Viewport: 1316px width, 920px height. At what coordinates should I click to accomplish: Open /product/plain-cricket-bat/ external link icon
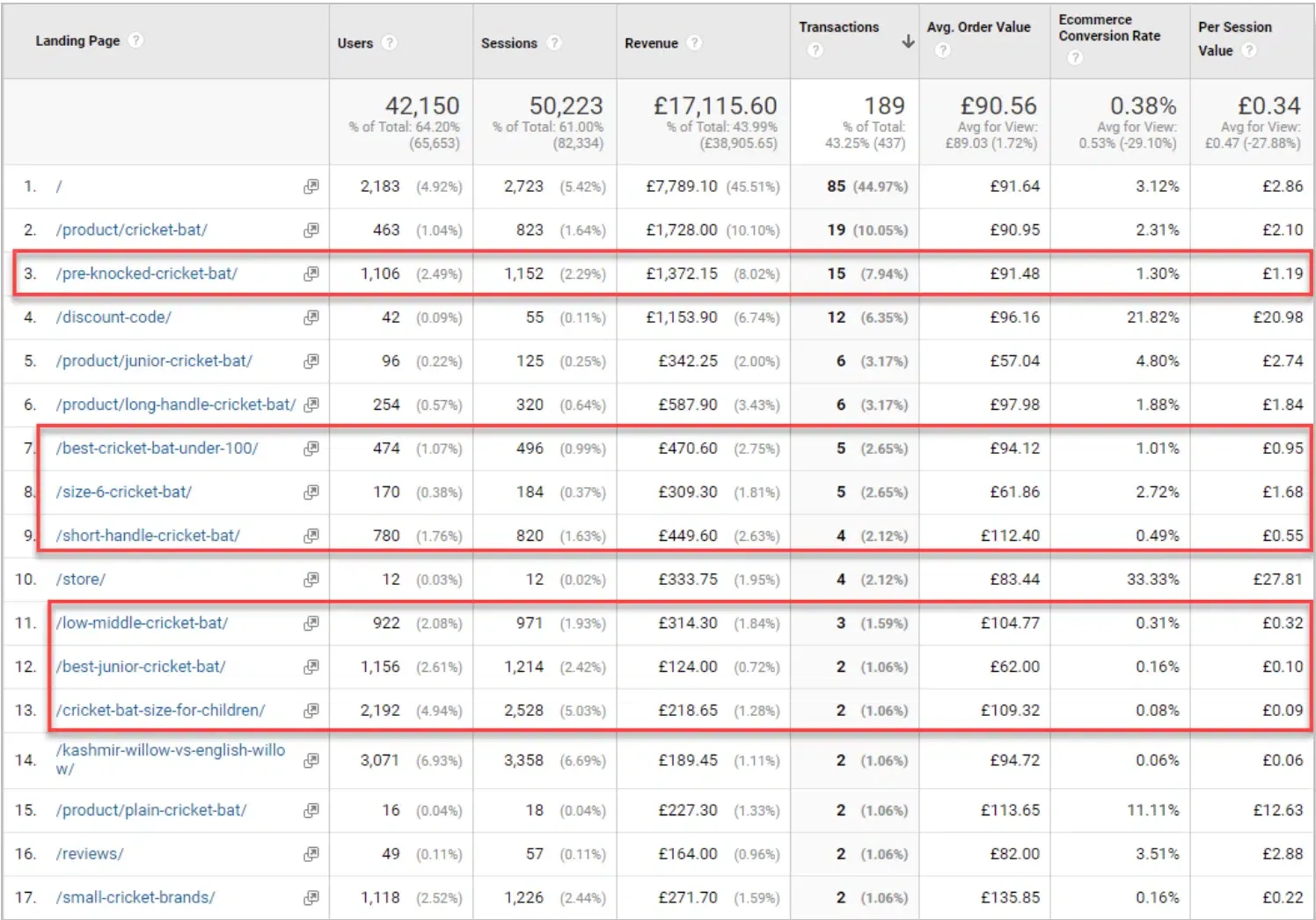click(311, 810)
